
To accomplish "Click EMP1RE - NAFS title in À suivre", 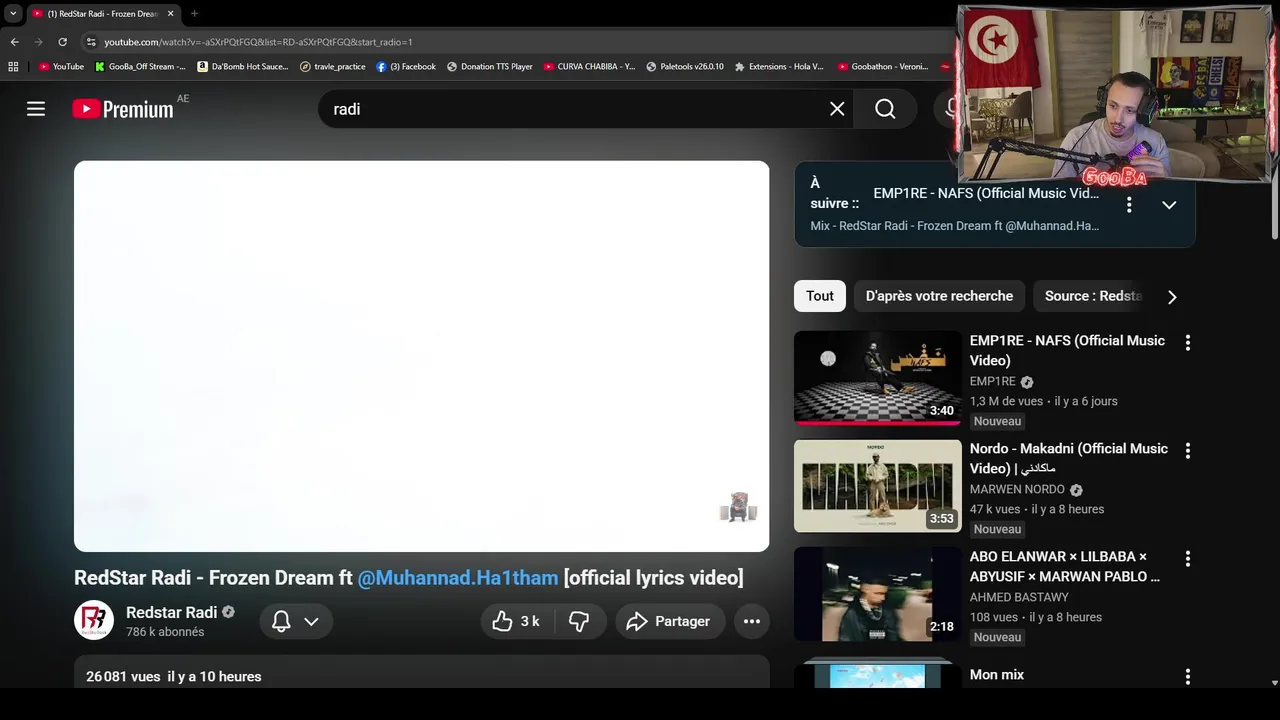I will click(985, 193).
